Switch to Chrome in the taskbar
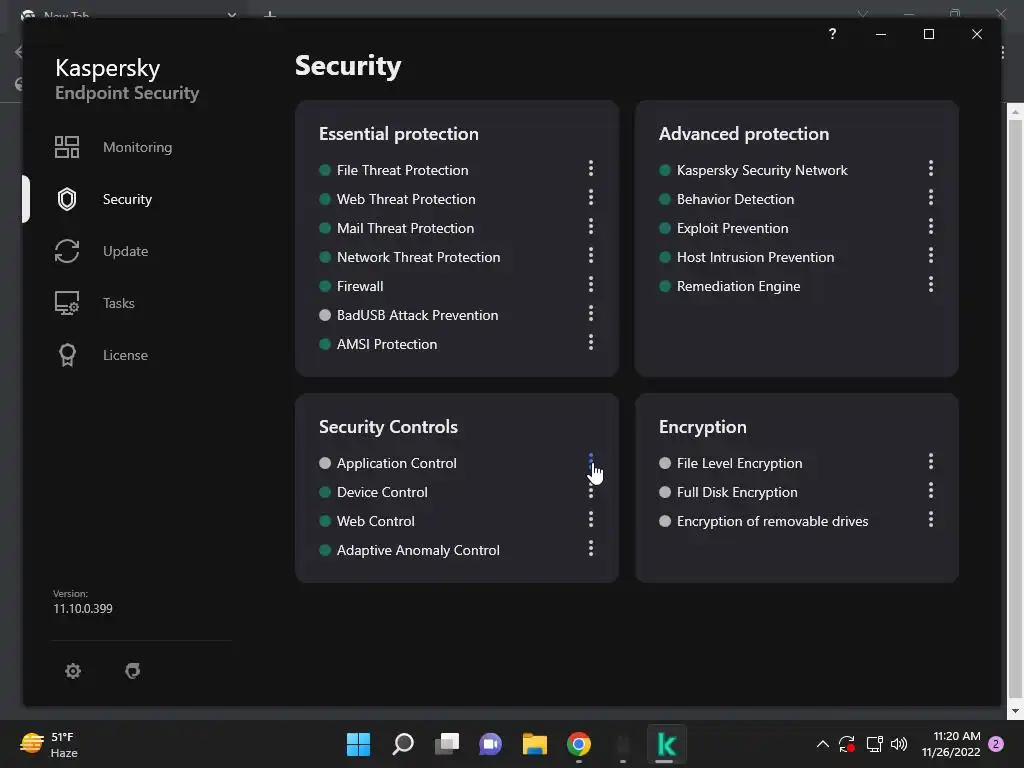Image resolution: width=1024 pixels, height=768 pixels. point(579,744)
